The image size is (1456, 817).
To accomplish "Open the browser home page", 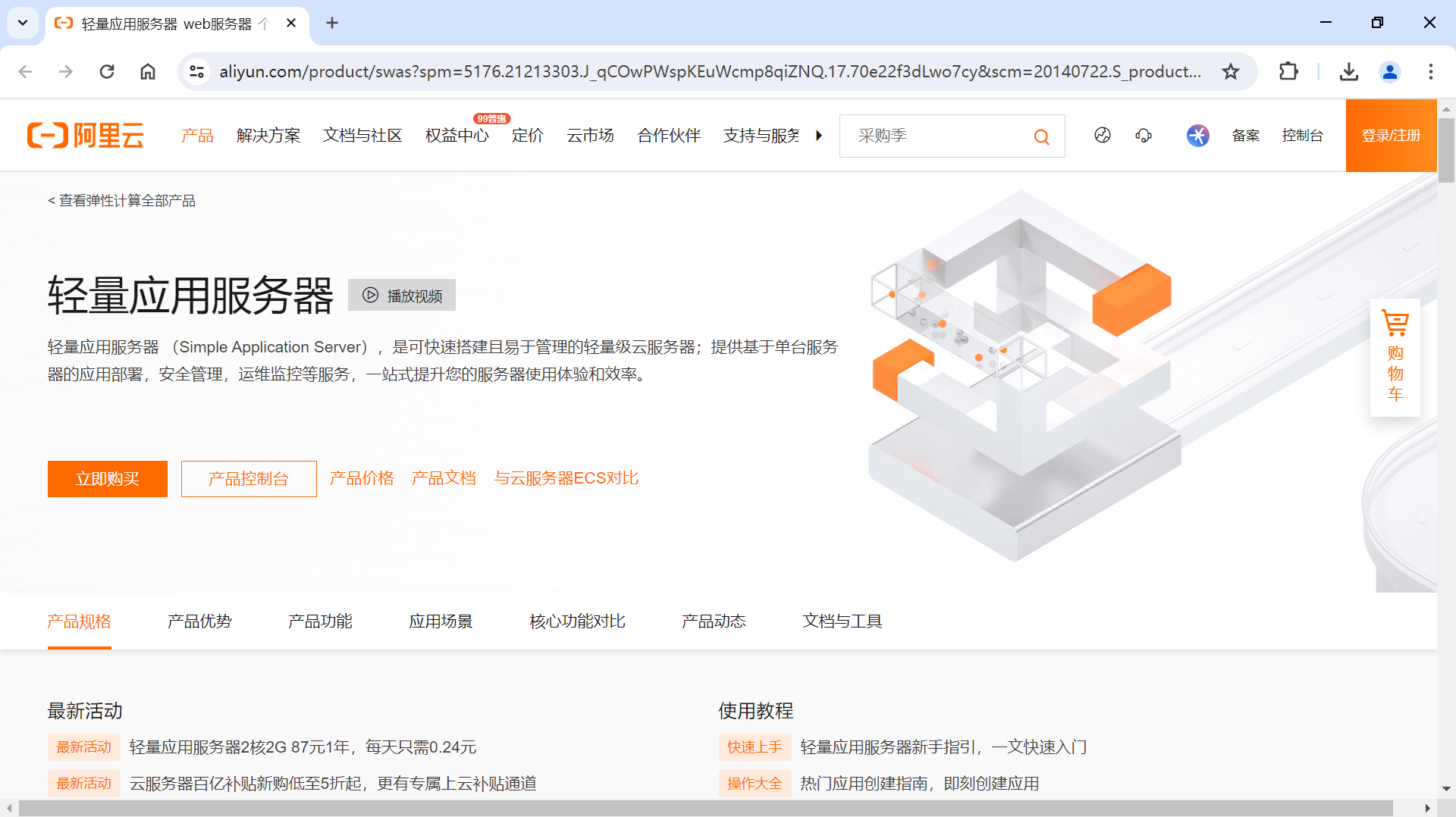I will tap(148, 71).
